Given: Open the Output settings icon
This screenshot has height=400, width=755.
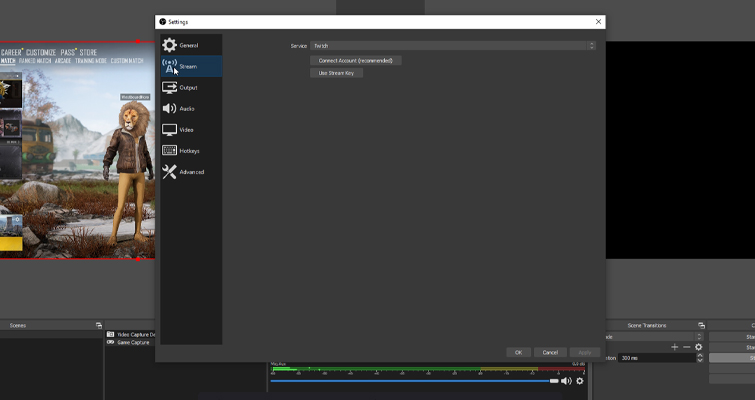Looking at the screenshot, I should point(170,88).
